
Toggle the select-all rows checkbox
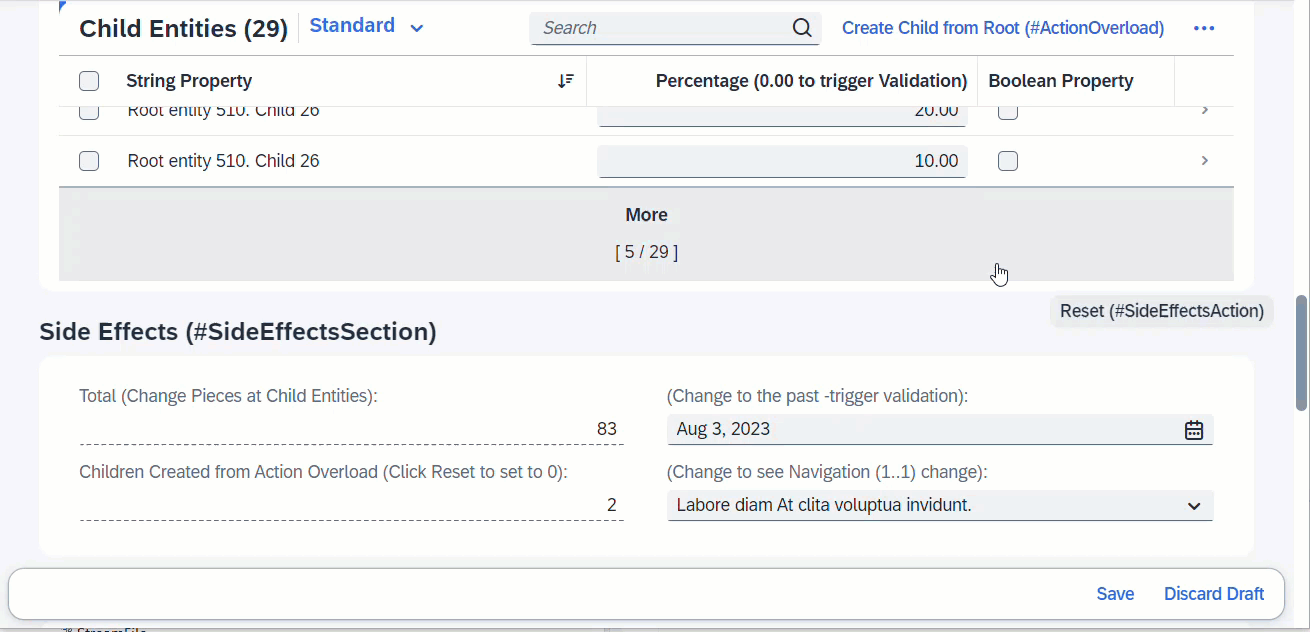point(89,81)
